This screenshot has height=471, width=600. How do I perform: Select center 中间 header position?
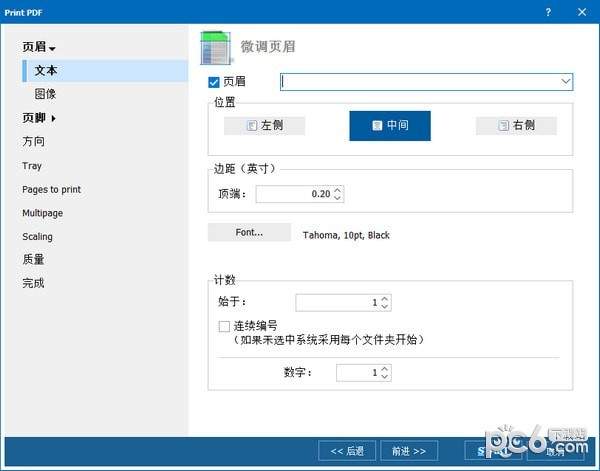pyautogui.click(x=389, y=126)
